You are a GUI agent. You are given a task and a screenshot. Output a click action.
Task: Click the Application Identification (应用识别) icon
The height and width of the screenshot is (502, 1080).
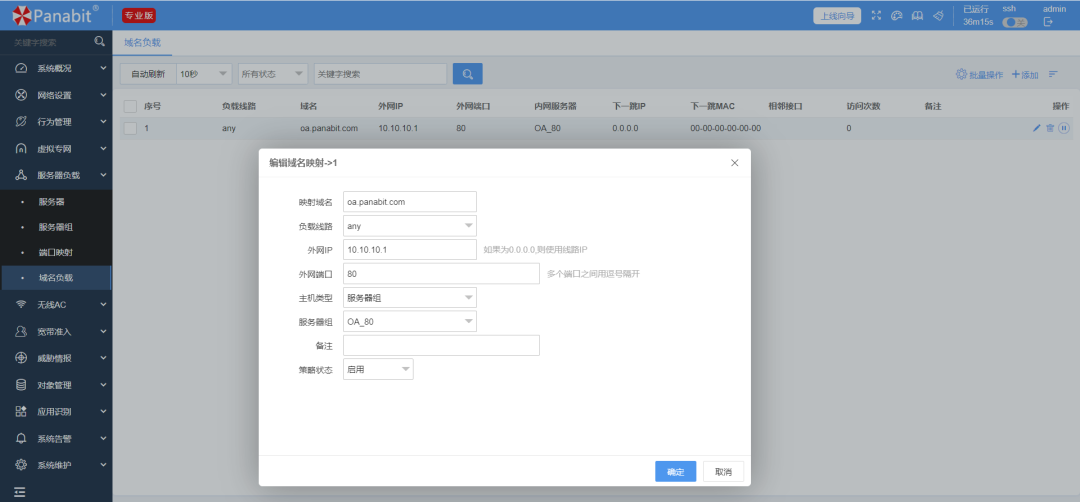21,412
